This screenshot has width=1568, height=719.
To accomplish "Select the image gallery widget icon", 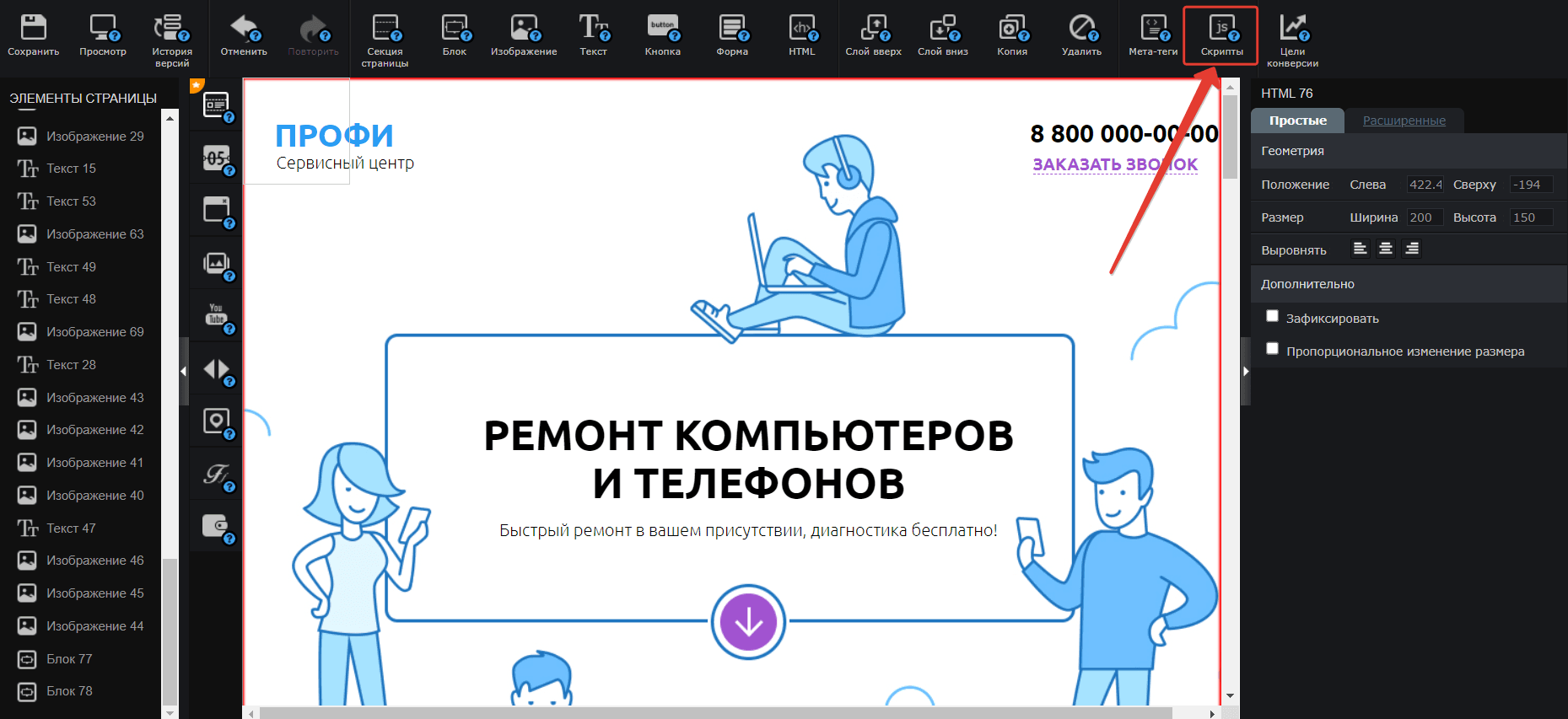I will click(x=217, y=263).
